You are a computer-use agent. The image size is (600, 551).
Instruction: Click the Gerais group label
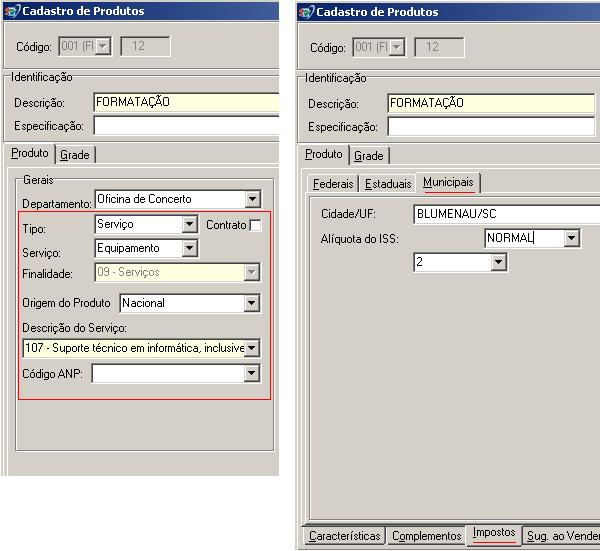[38, 180]
